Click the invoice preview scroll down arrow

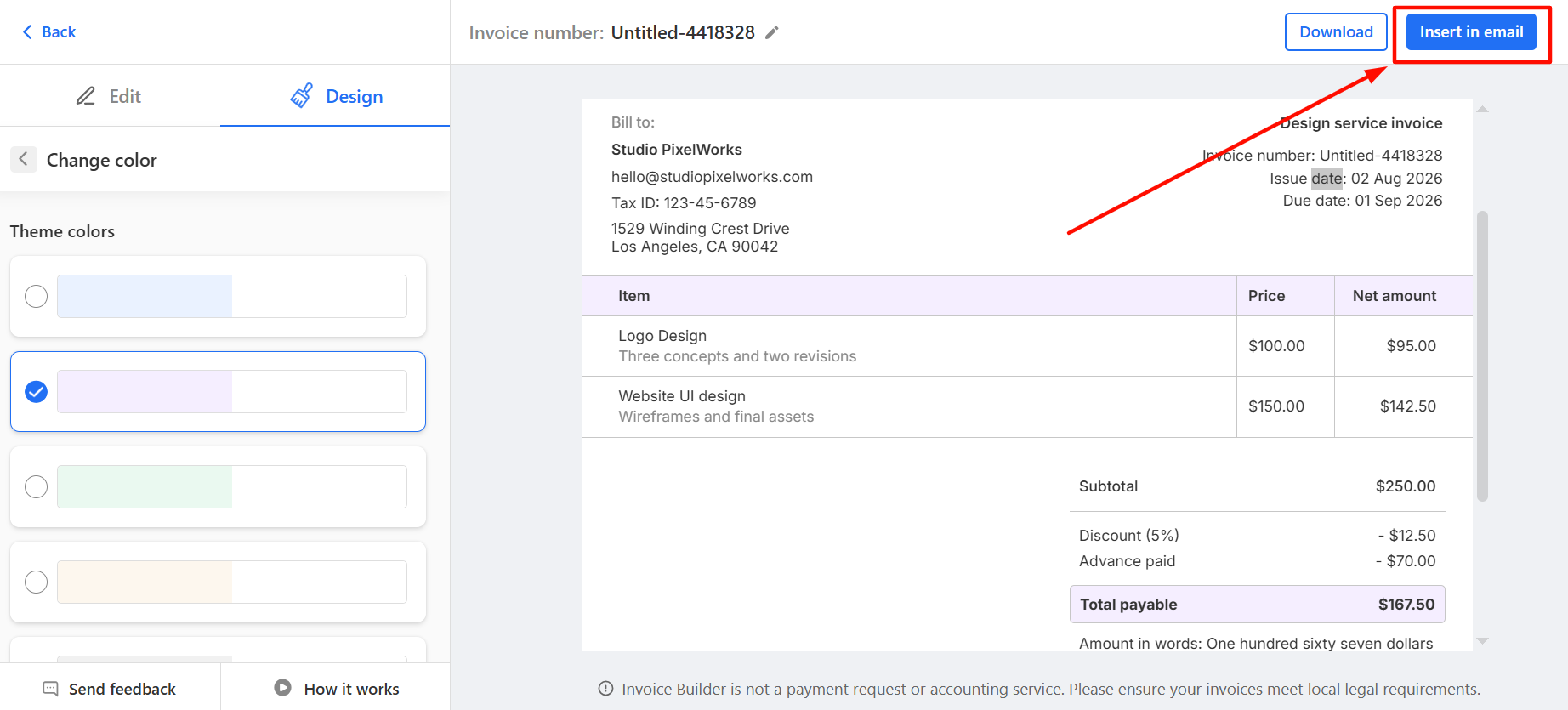point(1482,641)
